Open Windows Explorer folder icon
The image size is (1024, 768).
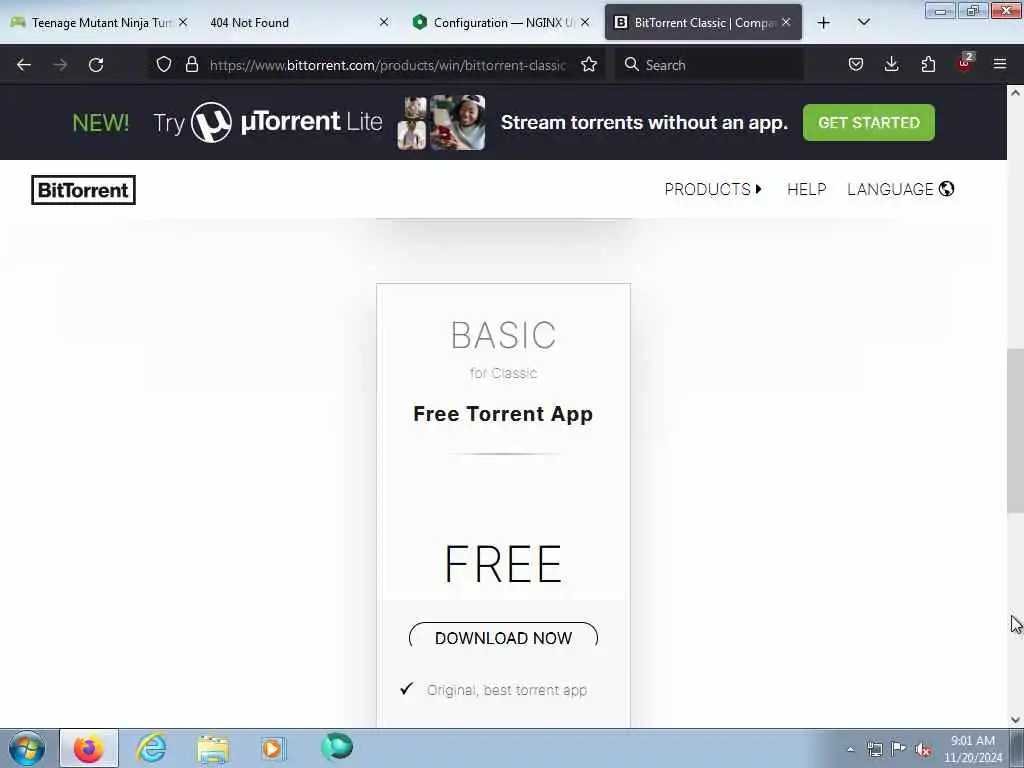213,748
